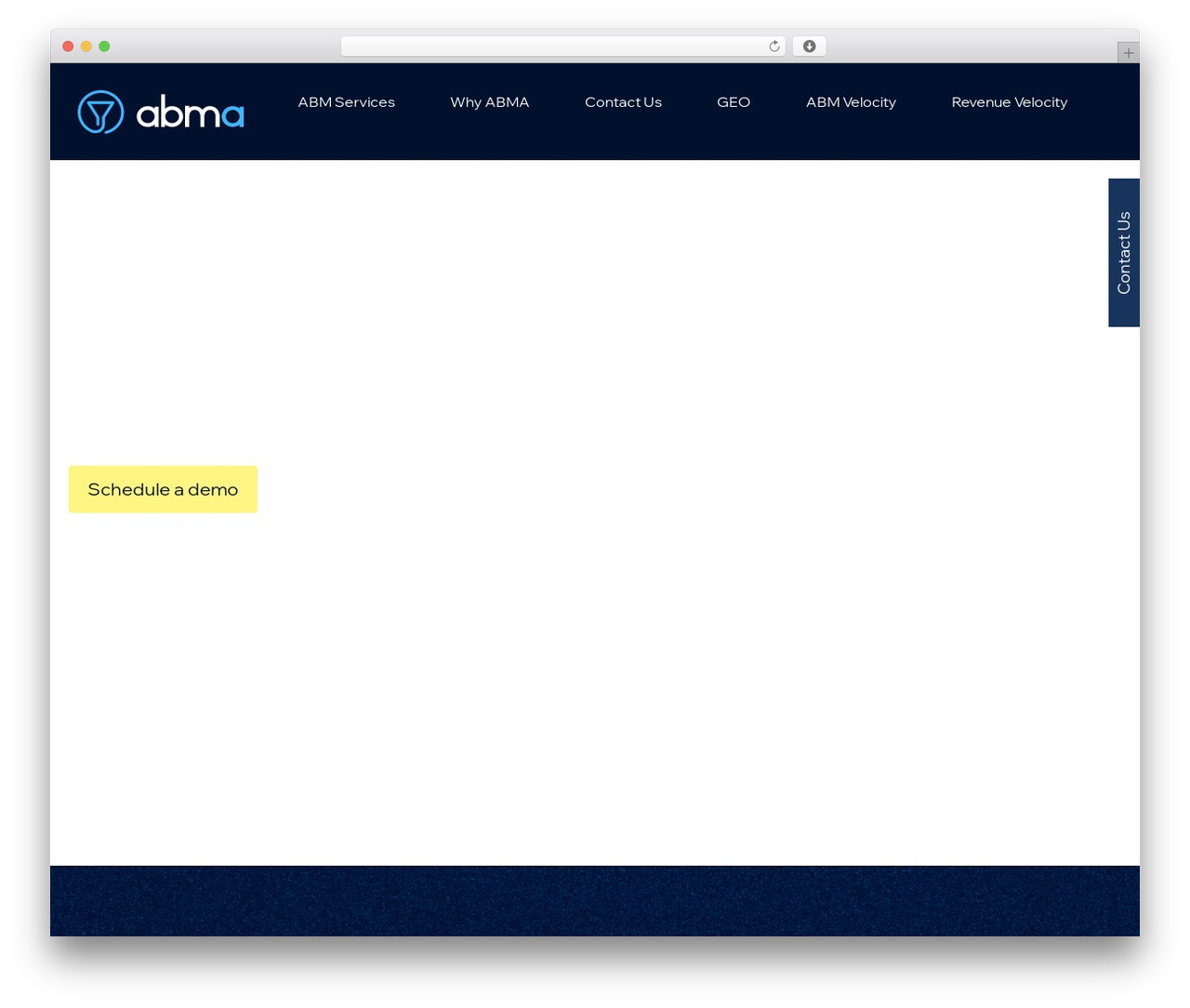The image size is (1190, 1008).
Task: Open Revenue Velocity page
Action: pyautogui.click(x=1010, y=102)
